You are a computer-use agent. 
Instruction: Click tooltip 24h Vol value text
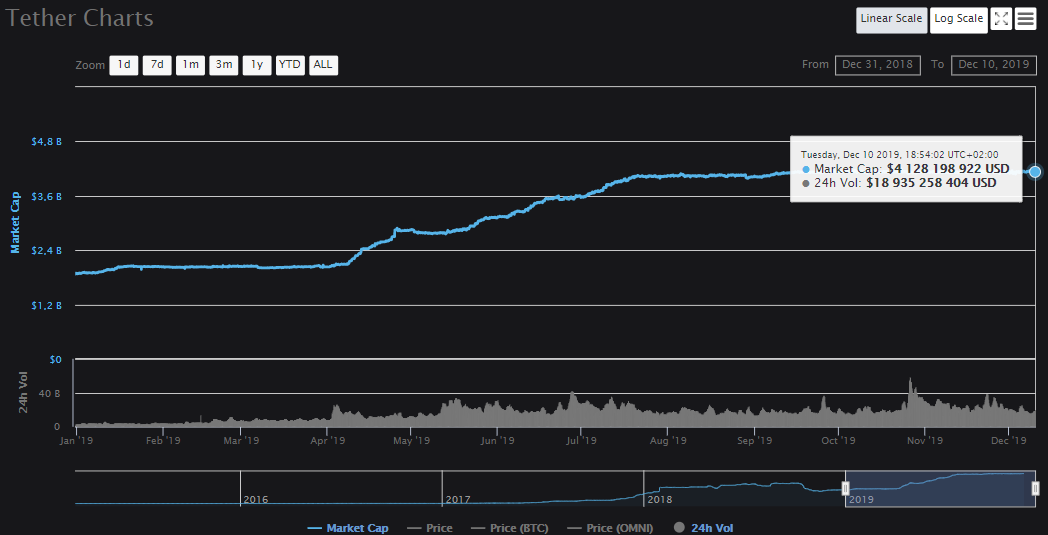931,183
